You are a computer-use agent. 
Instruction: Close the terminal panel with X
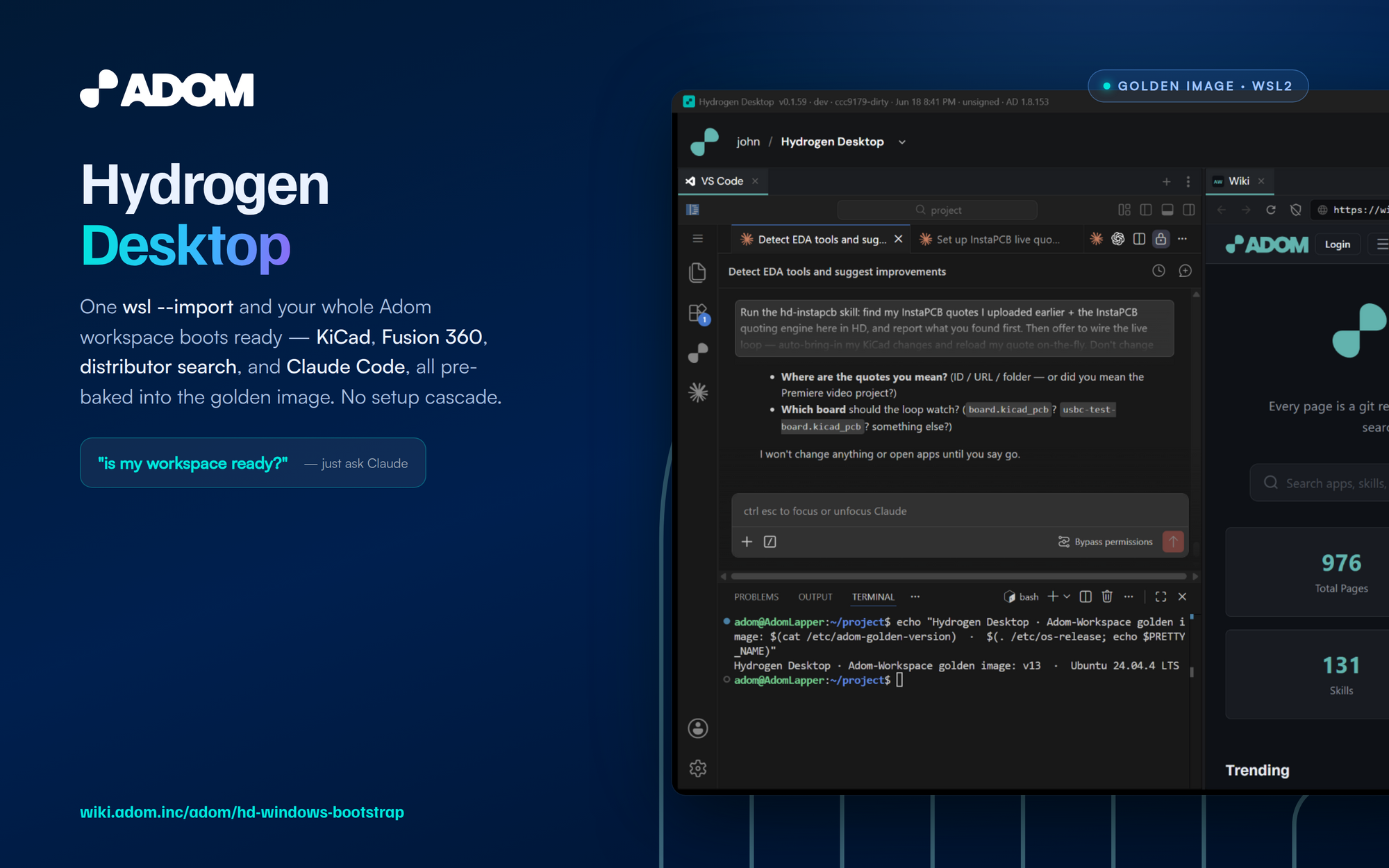pos(1182,596)
